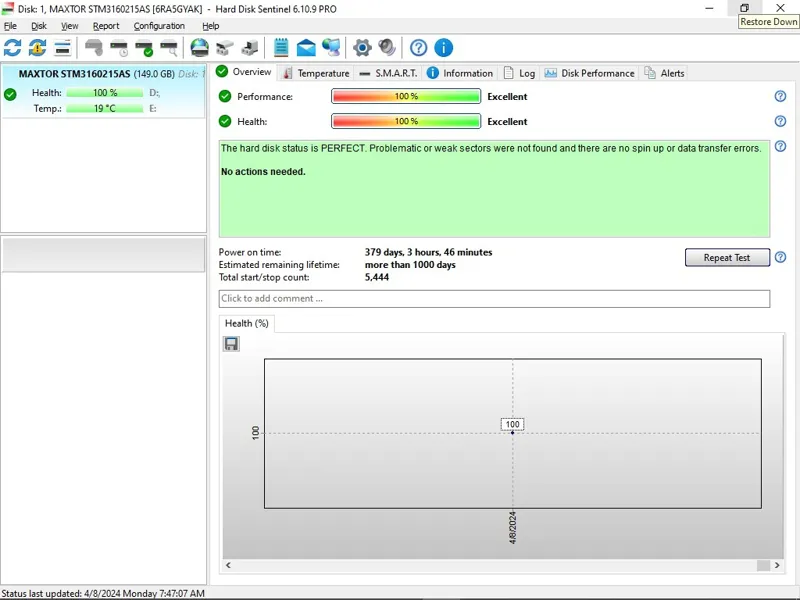Open configuration via the gear icon
800x600 pixels.
[362, 48]
